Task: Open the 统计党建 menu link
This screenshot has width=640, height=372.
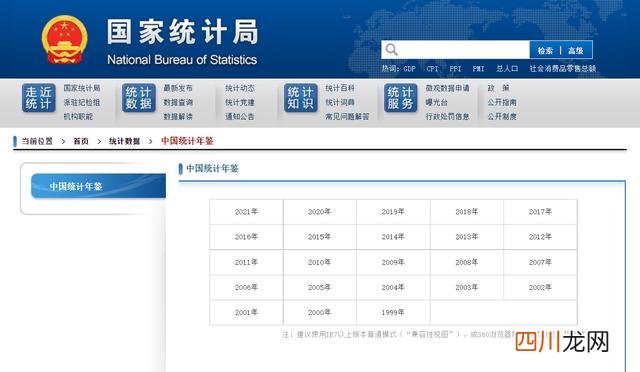Action: coord(240,102)
